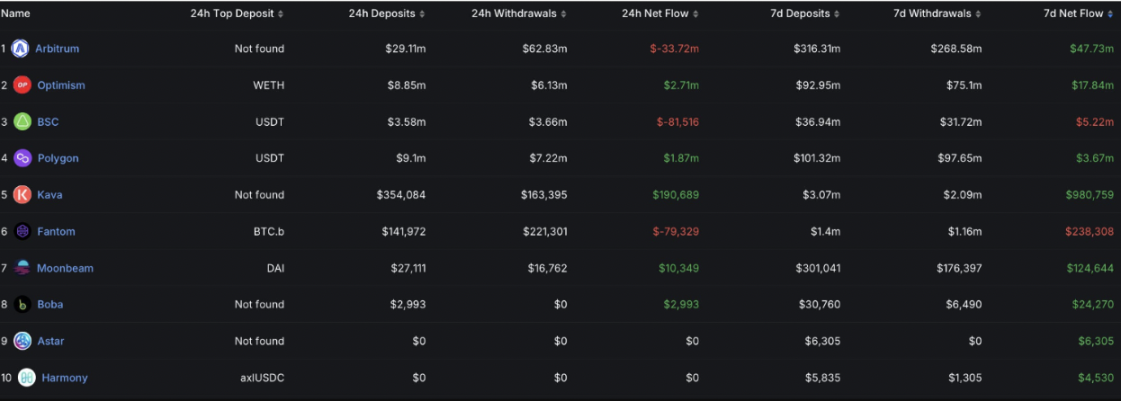Image resolution: width=1121 pixels, height=401 pixels.
Task: Select Optimism's 24h deposits $8.85m
Action: click(406, 85)
